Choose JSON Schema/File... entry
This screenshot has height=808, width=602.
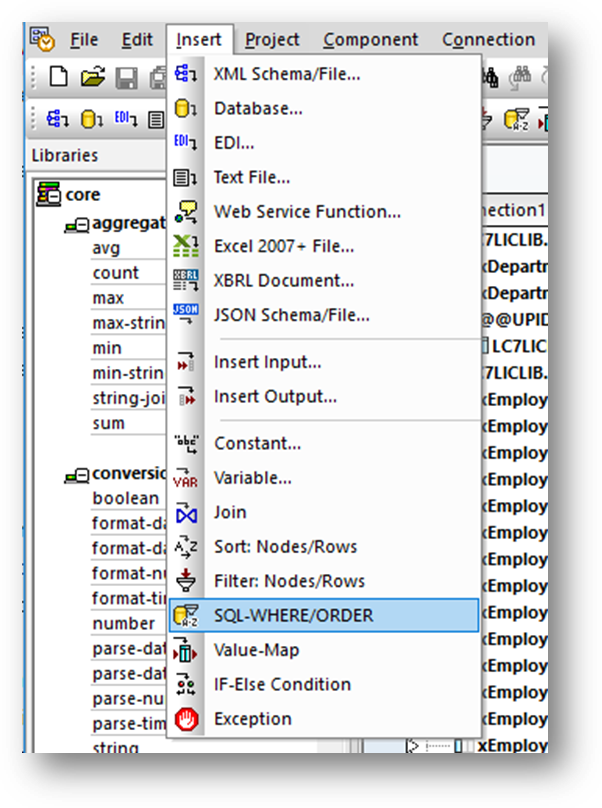click(x=324, y=315)
